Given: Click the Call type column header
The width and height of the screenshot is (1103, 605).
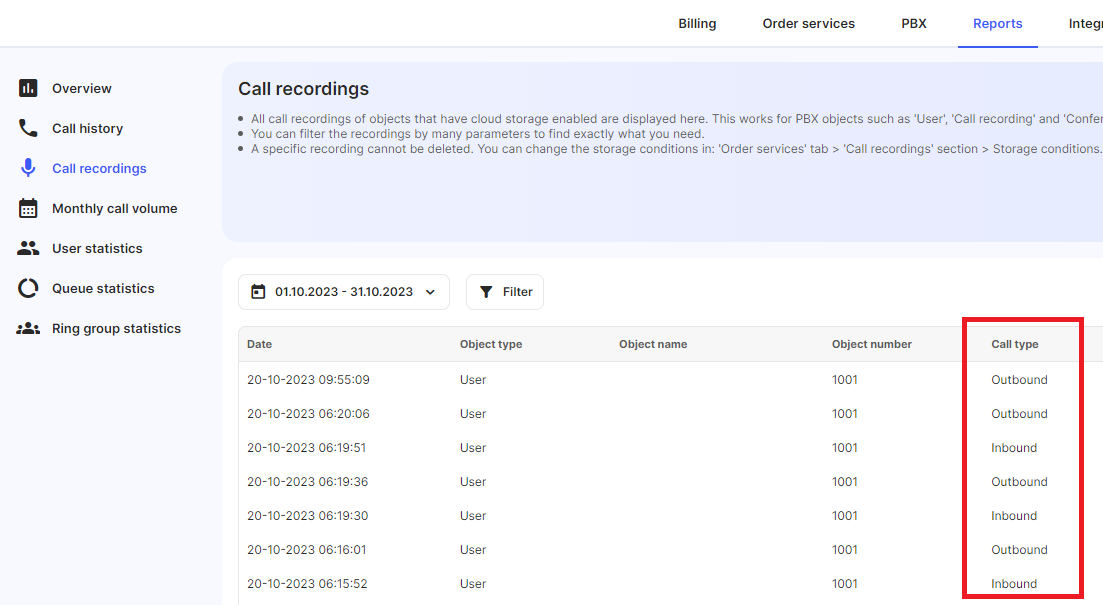Looking at the screenshot, I should pos(1014,344).
